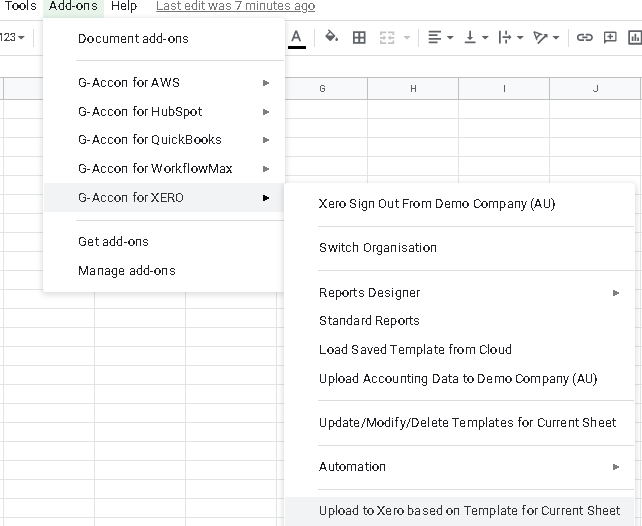
Task: Choose Update/Modify/Delete Templates for Current Sheet
Action: coord(459,422)
